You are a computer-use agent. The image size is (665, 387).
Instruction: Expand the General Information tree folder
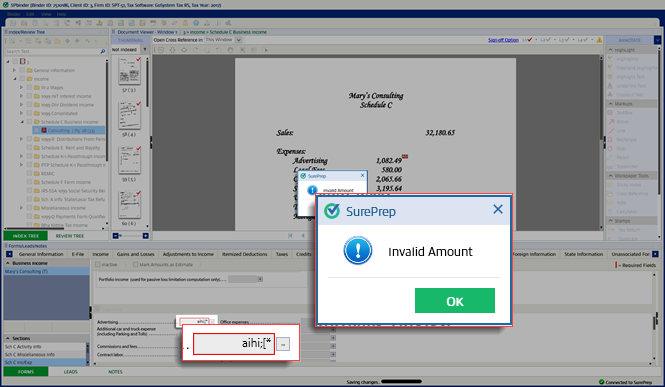coord(15,70)
